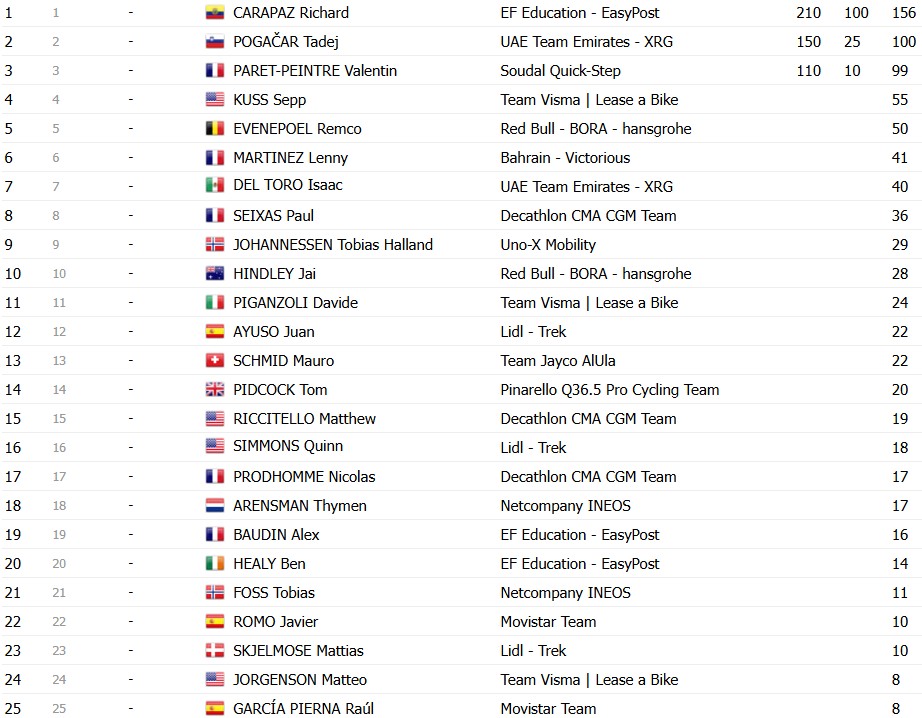Click Spain flag icon beside GARCÍA PIERNA Raúl
922x718 pixels.
click(215, 709)
